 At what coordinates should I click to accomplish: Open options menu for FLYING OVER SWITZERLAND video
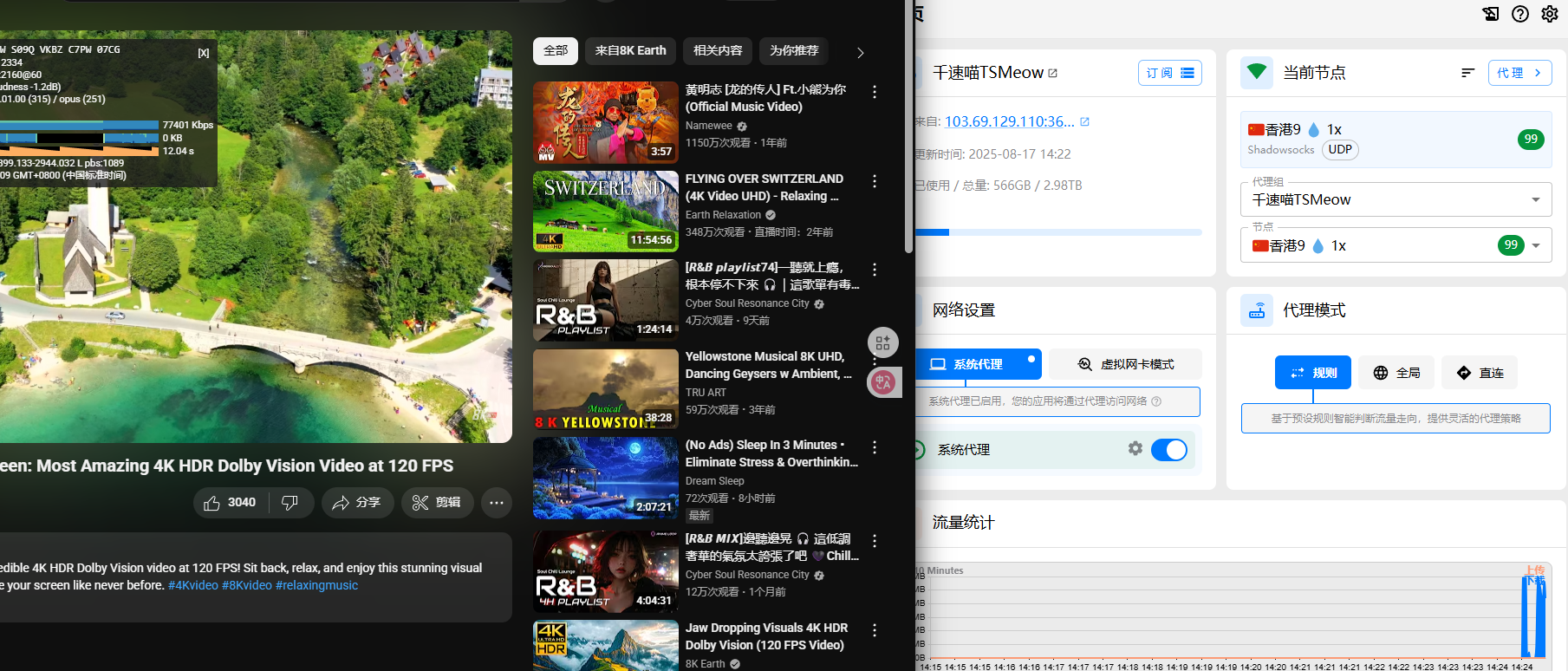coord(875,180)
